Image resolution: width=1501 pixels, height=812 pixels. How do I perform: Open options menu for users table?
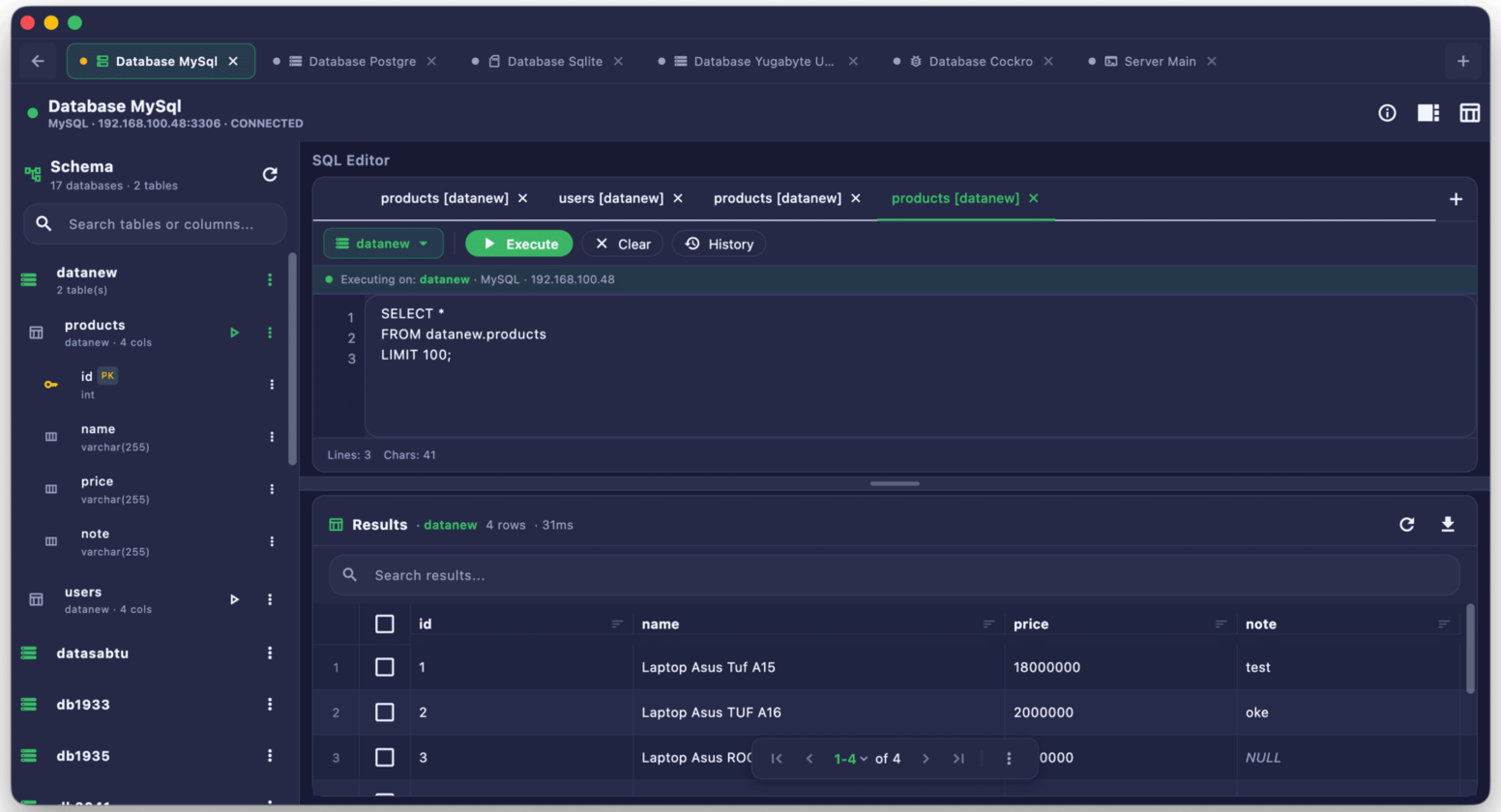point(270,599)
